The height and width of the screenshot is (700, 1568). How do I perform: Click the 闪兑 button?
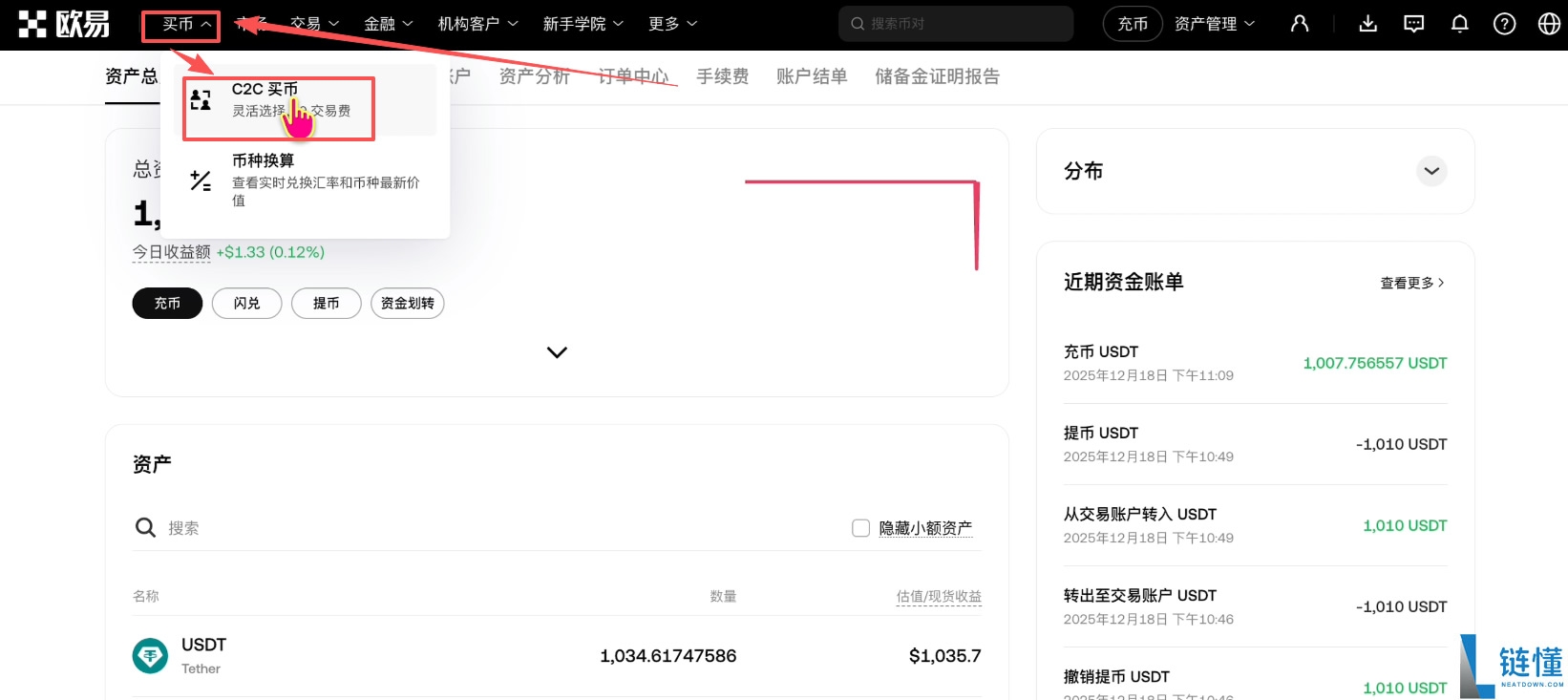click(246, 303)
